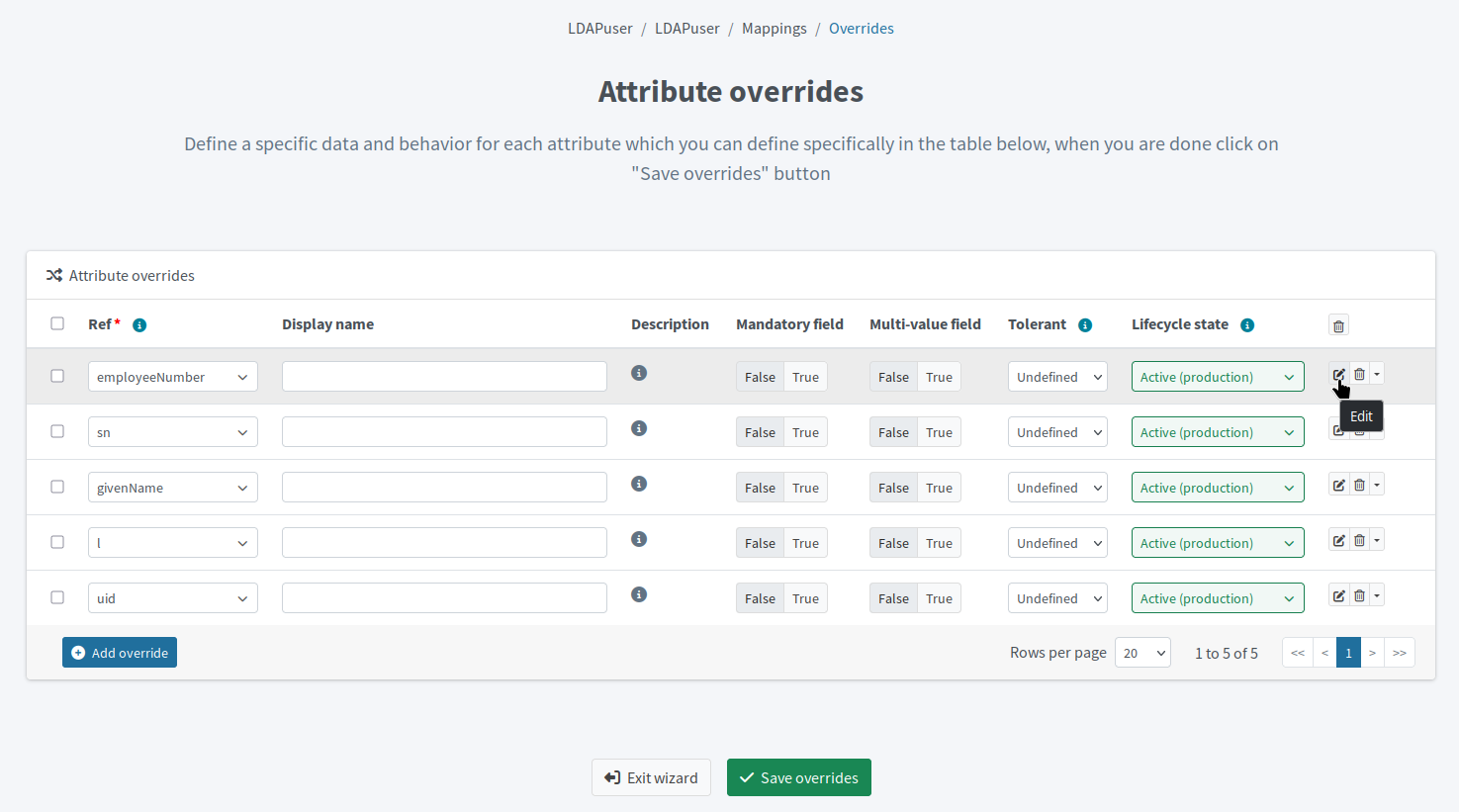Open the info tooltip next to Ref header

(138, 324)
